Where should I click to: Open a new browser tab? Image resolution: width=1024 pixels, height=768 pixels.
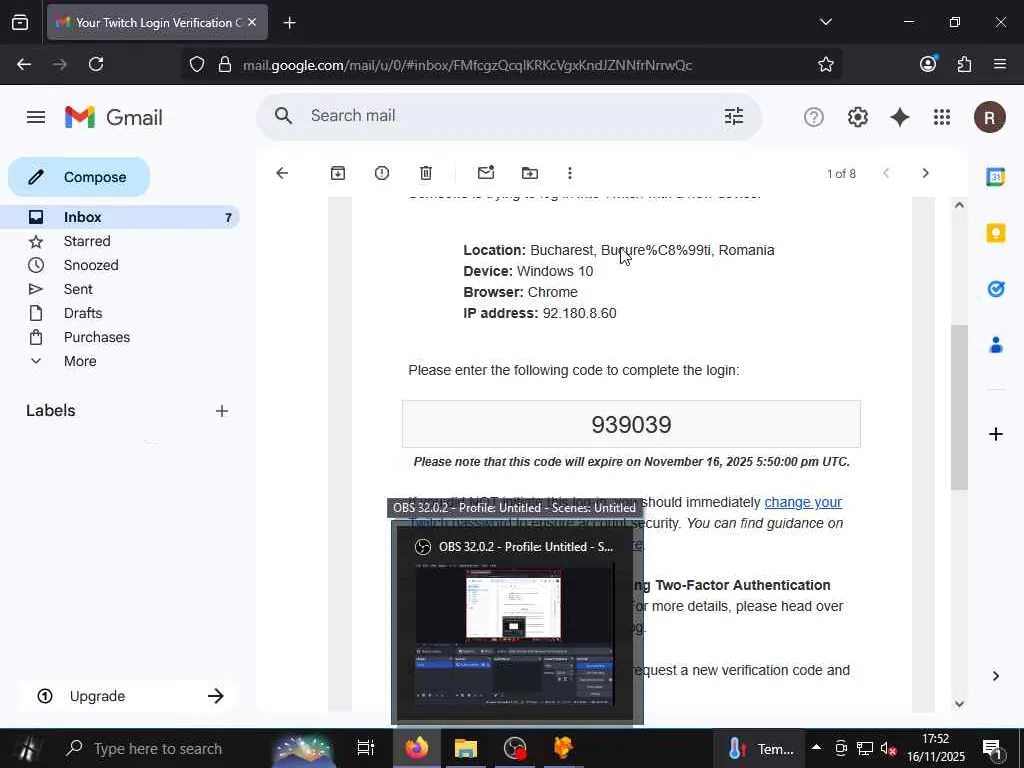[289, 23]
